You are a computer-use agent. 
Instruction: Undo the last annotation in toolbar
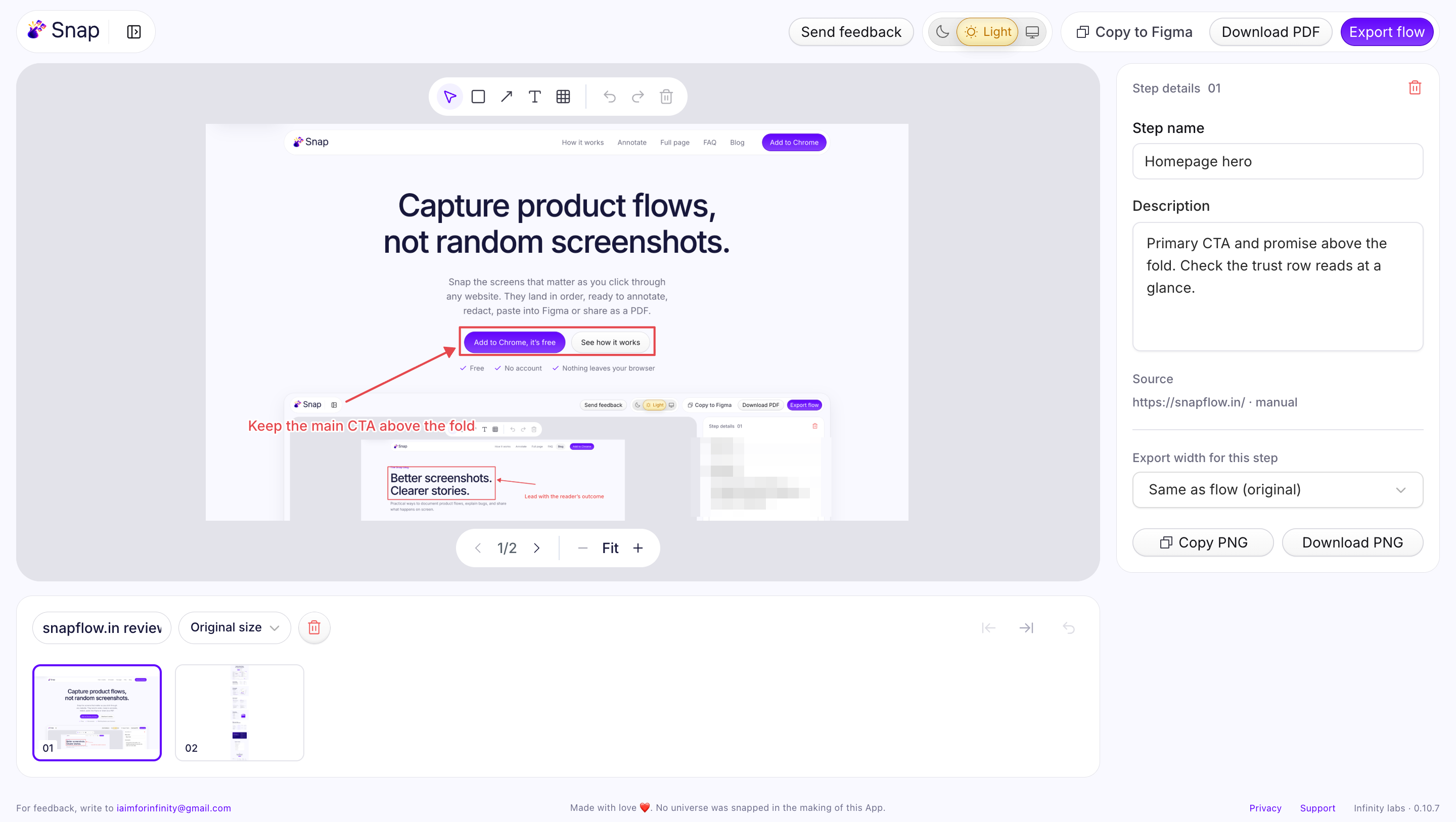(609, 97)
